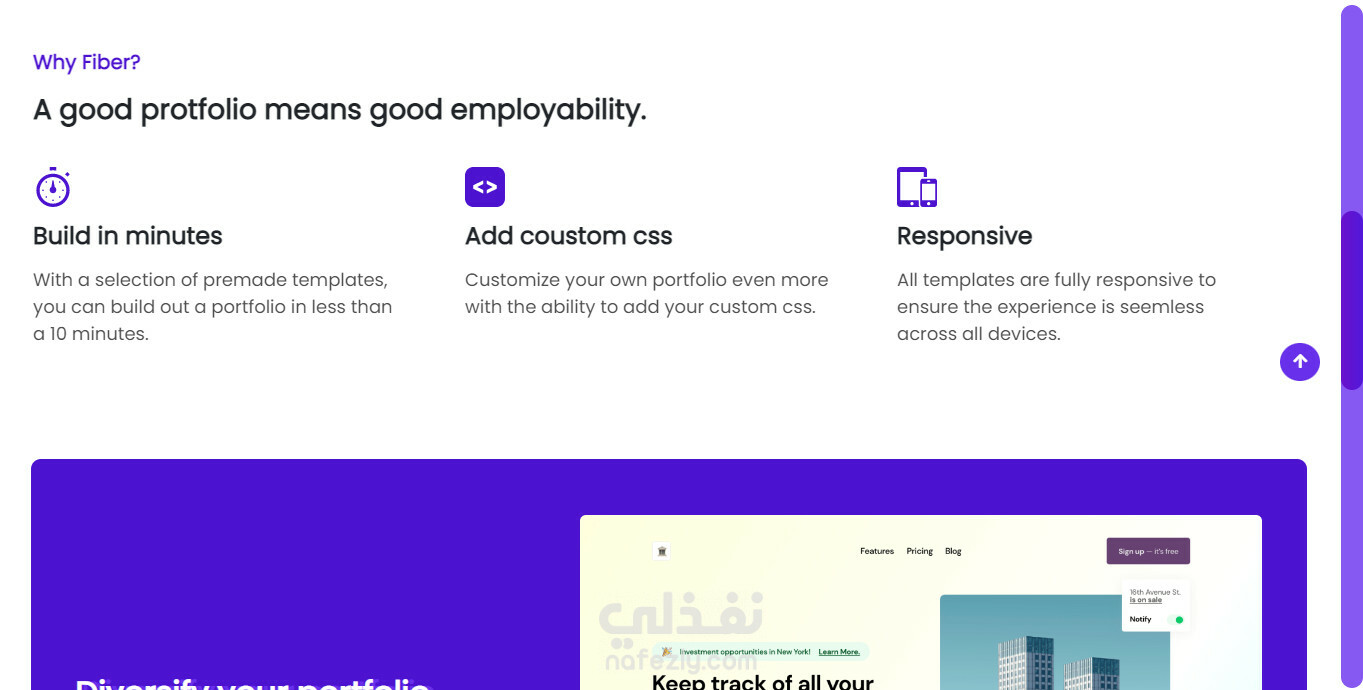Follow the Learn More link in the banner
Screen dimensions: 1363x690
839,652
